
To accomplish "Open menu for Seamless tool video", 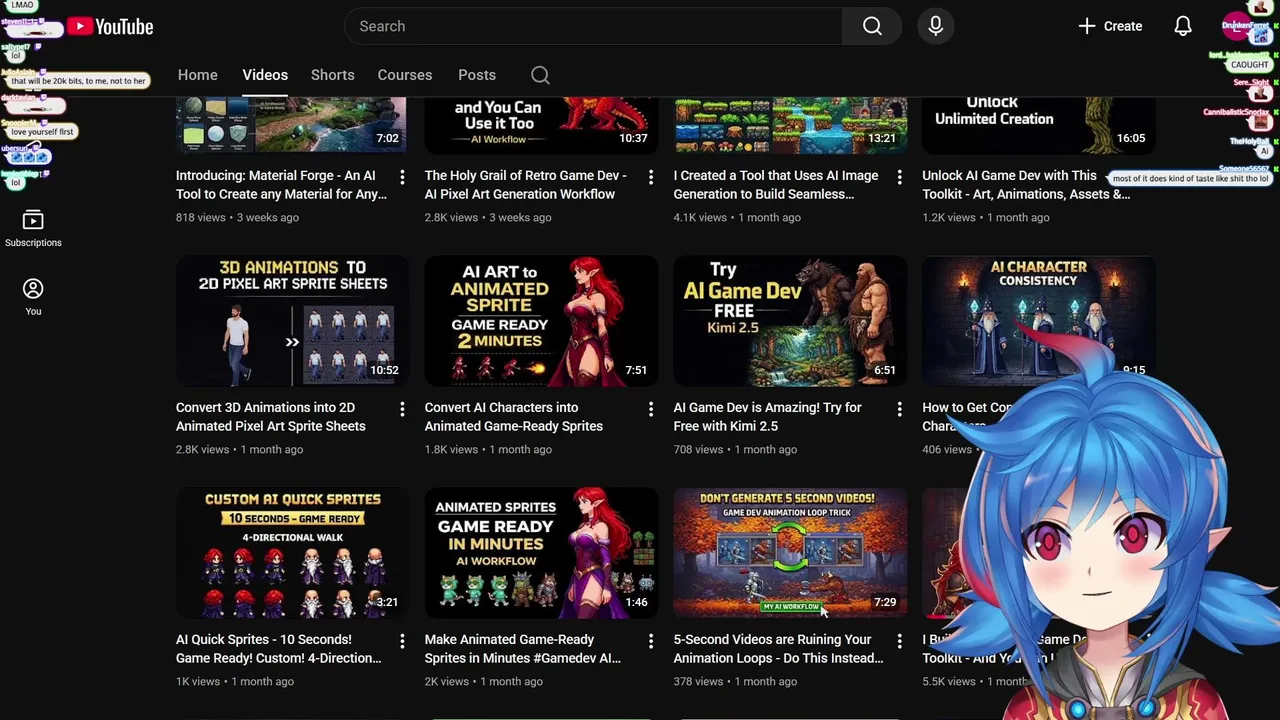I will 899,177.
